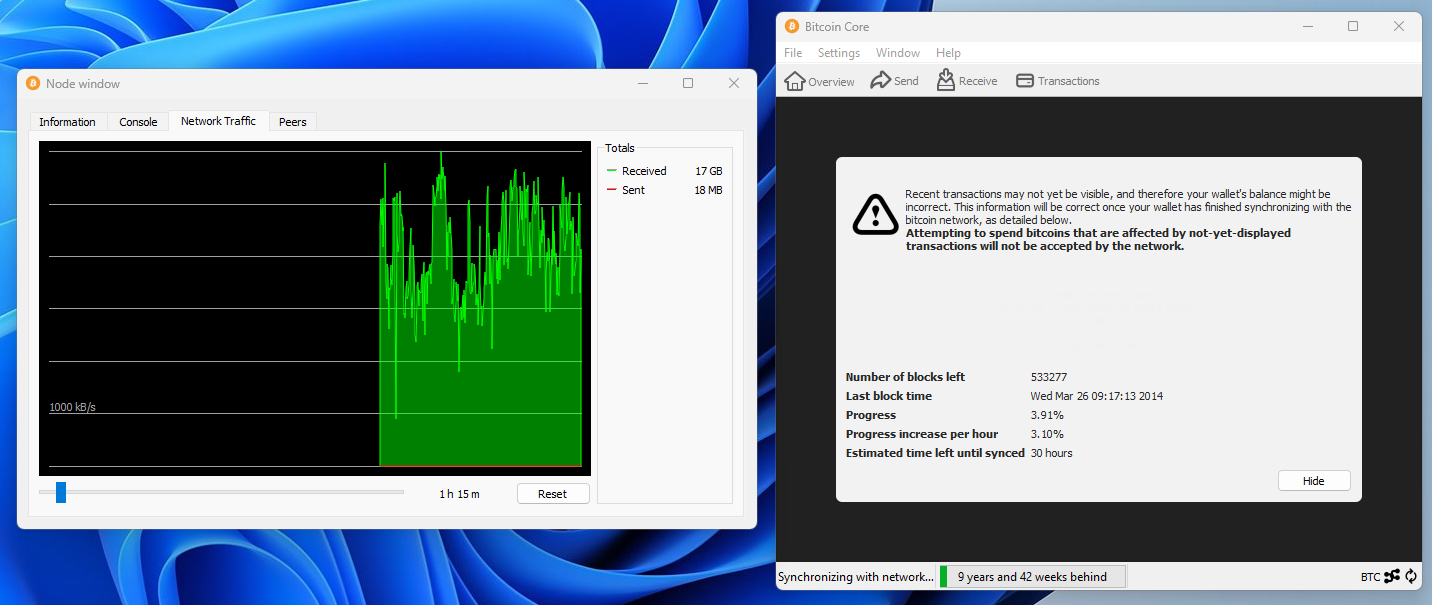The image size is (1432, 605).
Task: Open the Help menu
Action: 948,53
